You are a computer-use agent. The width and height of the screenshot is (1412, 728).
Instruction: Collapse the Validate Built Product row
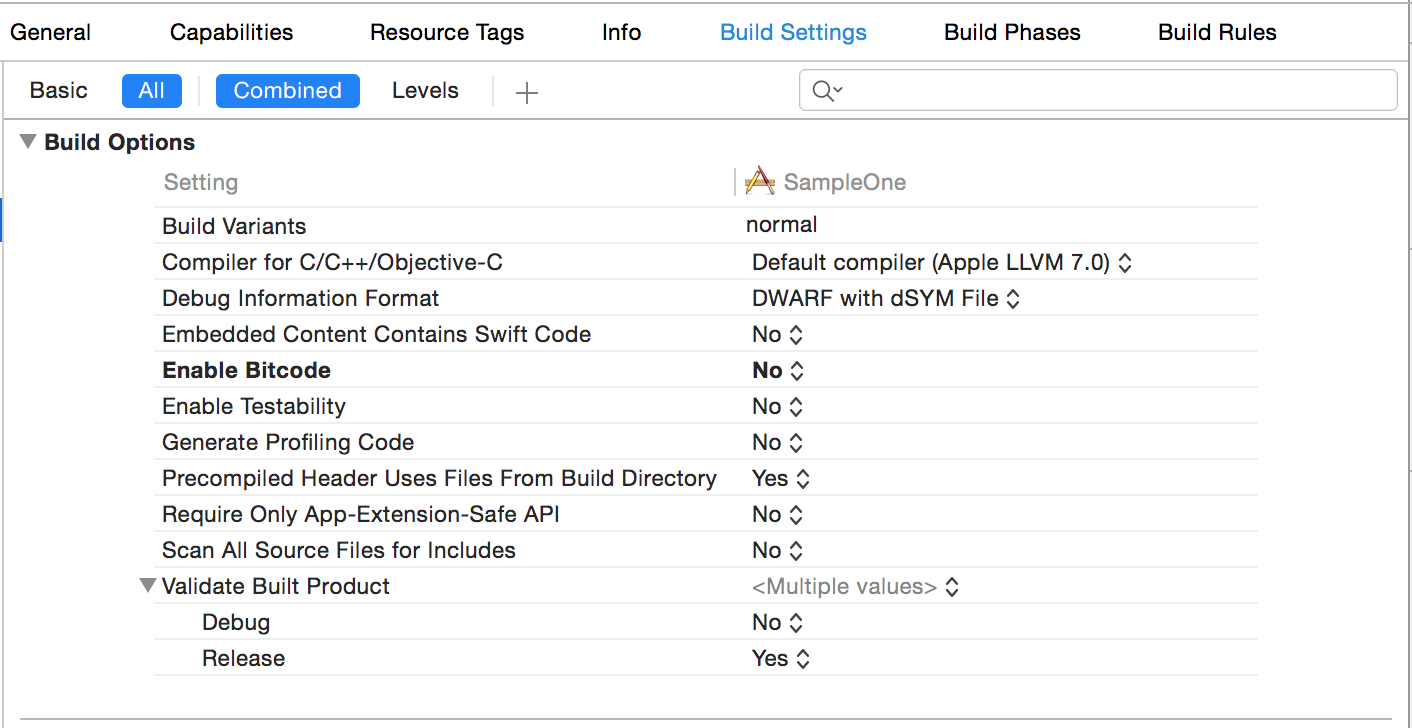[148, 586]
